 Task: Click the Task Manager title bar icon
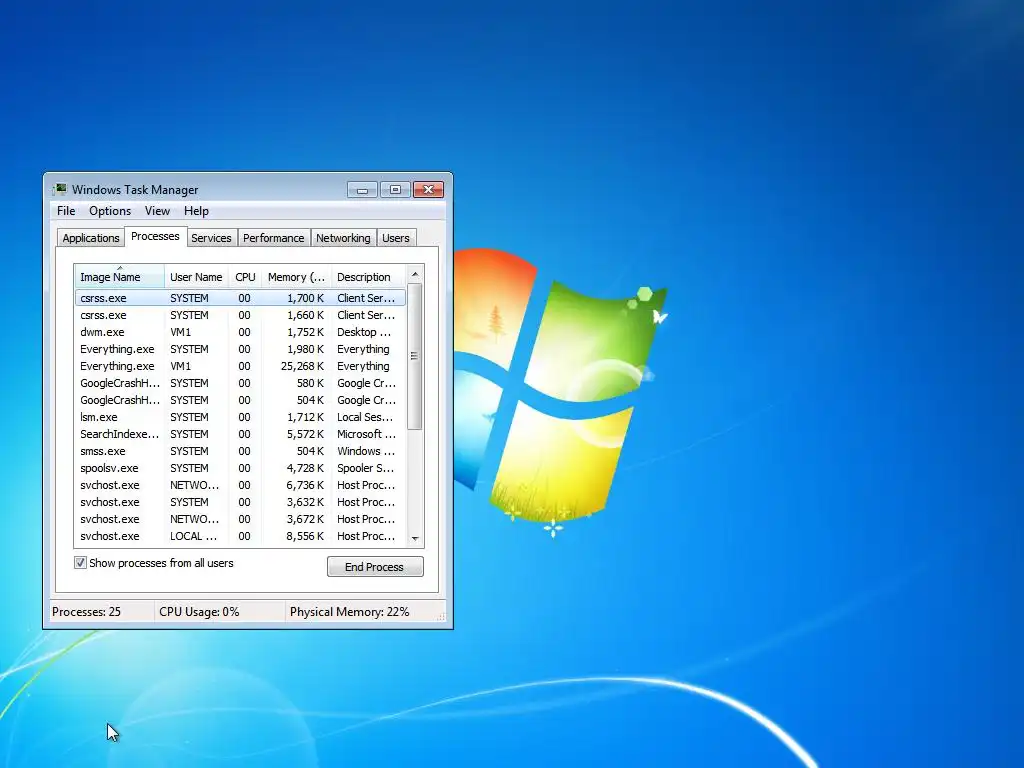point(60,189)
